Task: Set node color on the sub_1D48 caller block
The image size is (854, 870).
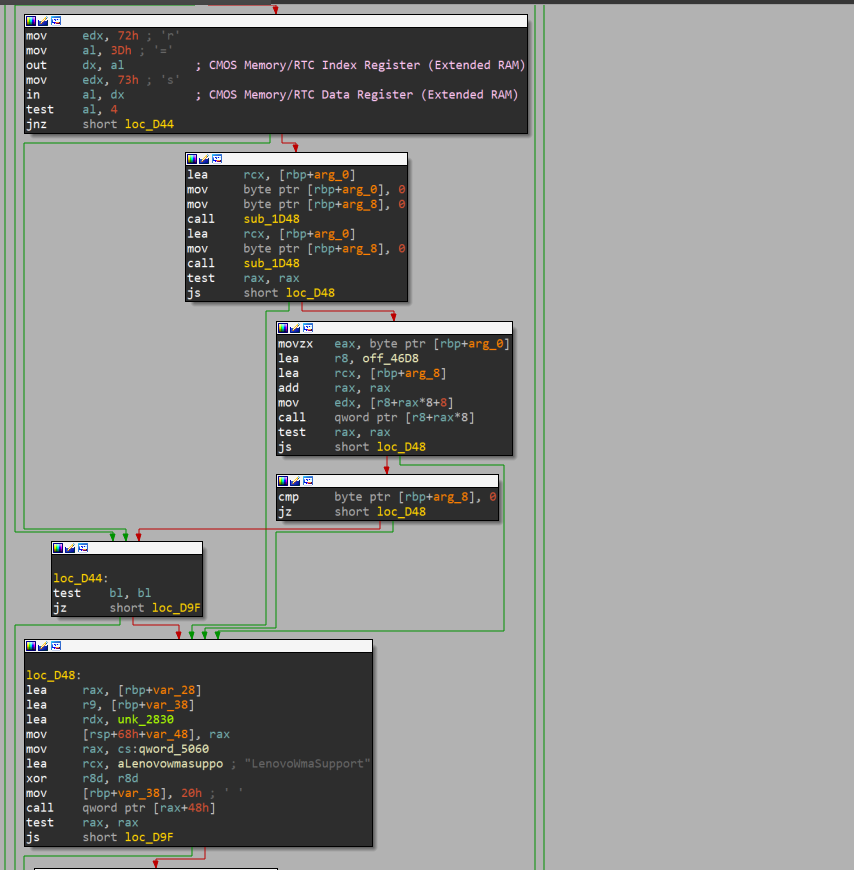Action: (192, 159)
